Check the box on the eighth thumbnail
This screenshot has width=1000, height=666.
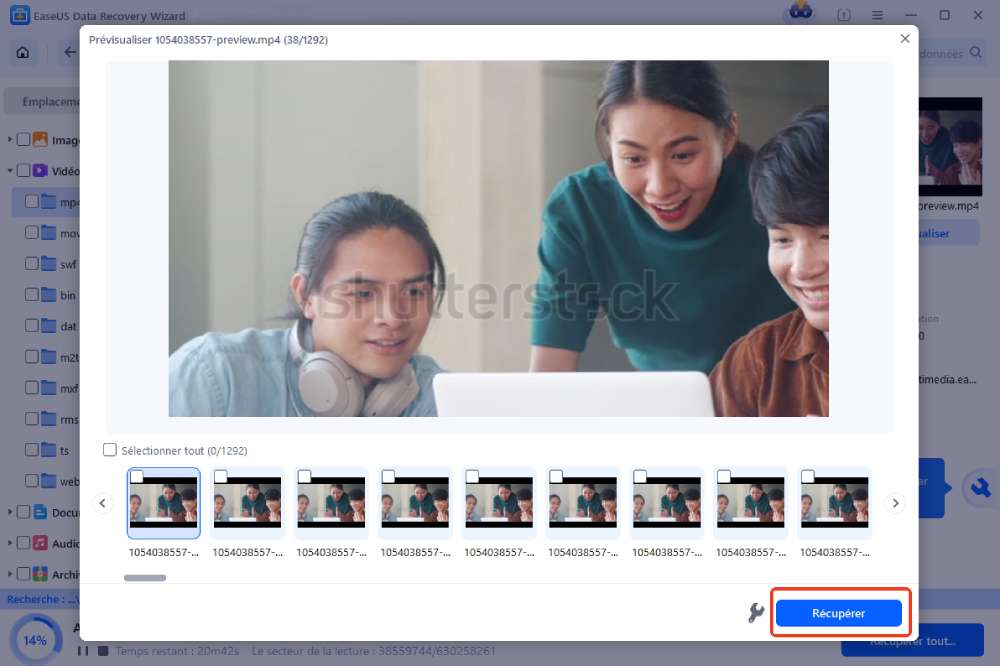(723, 477)
